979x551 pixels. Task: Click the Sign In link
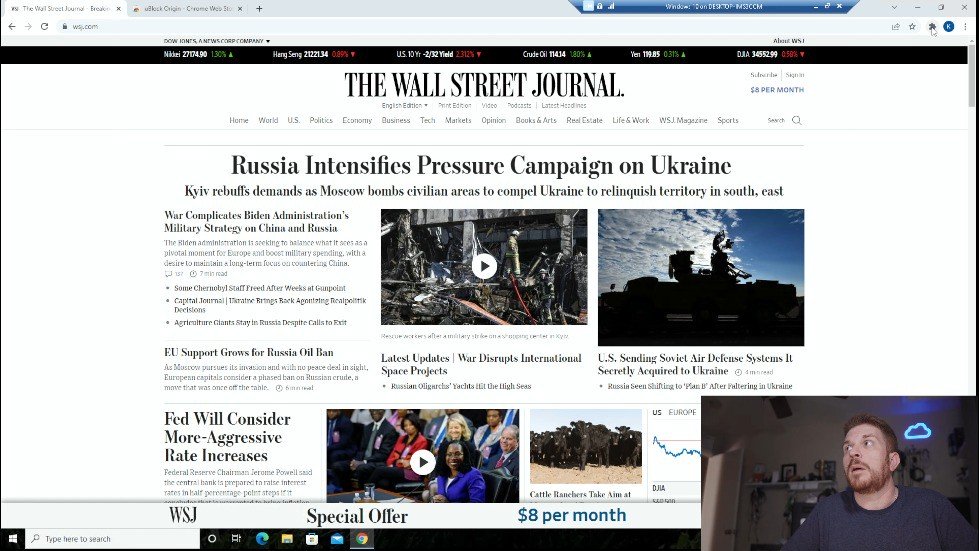(x=795, y=75)
